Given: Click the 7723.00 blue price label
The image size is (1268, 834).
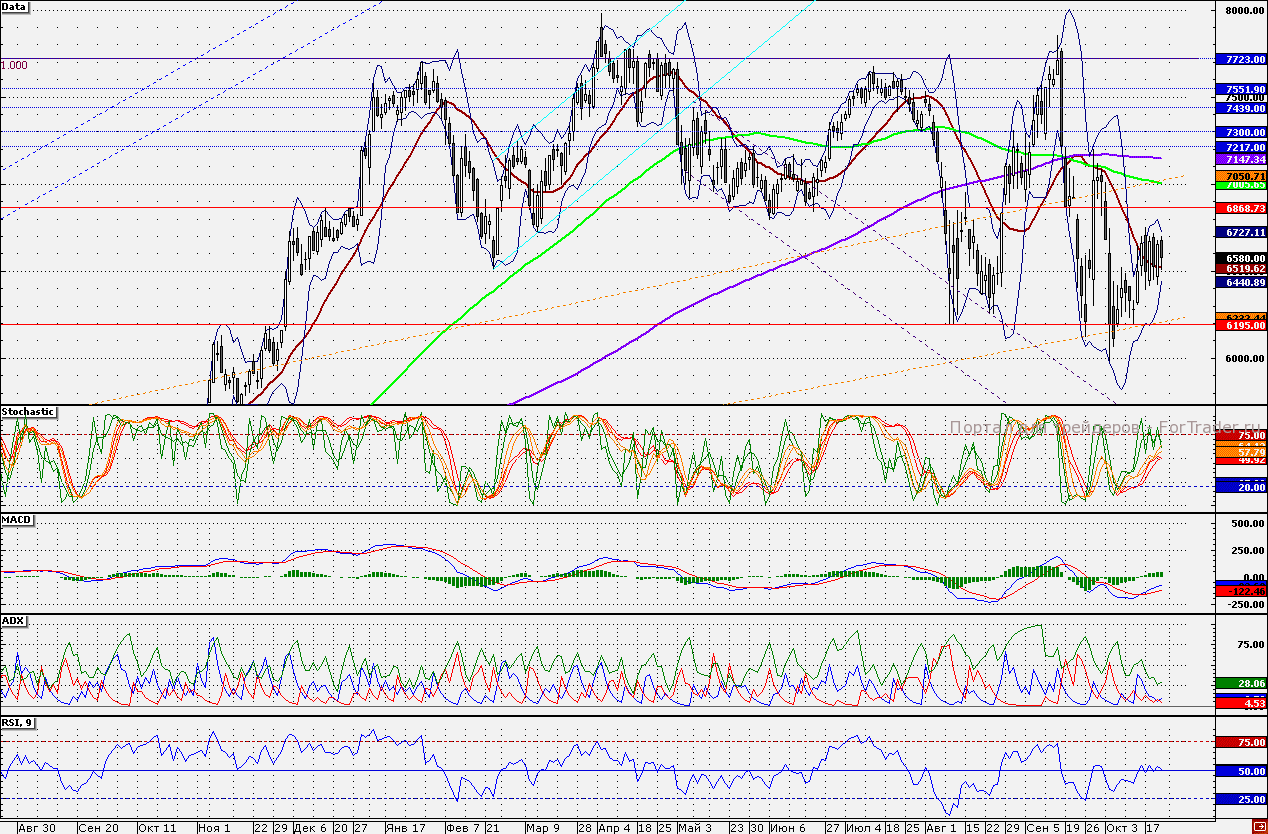Looking at the screenshot, I should (x=1240, y=60).
